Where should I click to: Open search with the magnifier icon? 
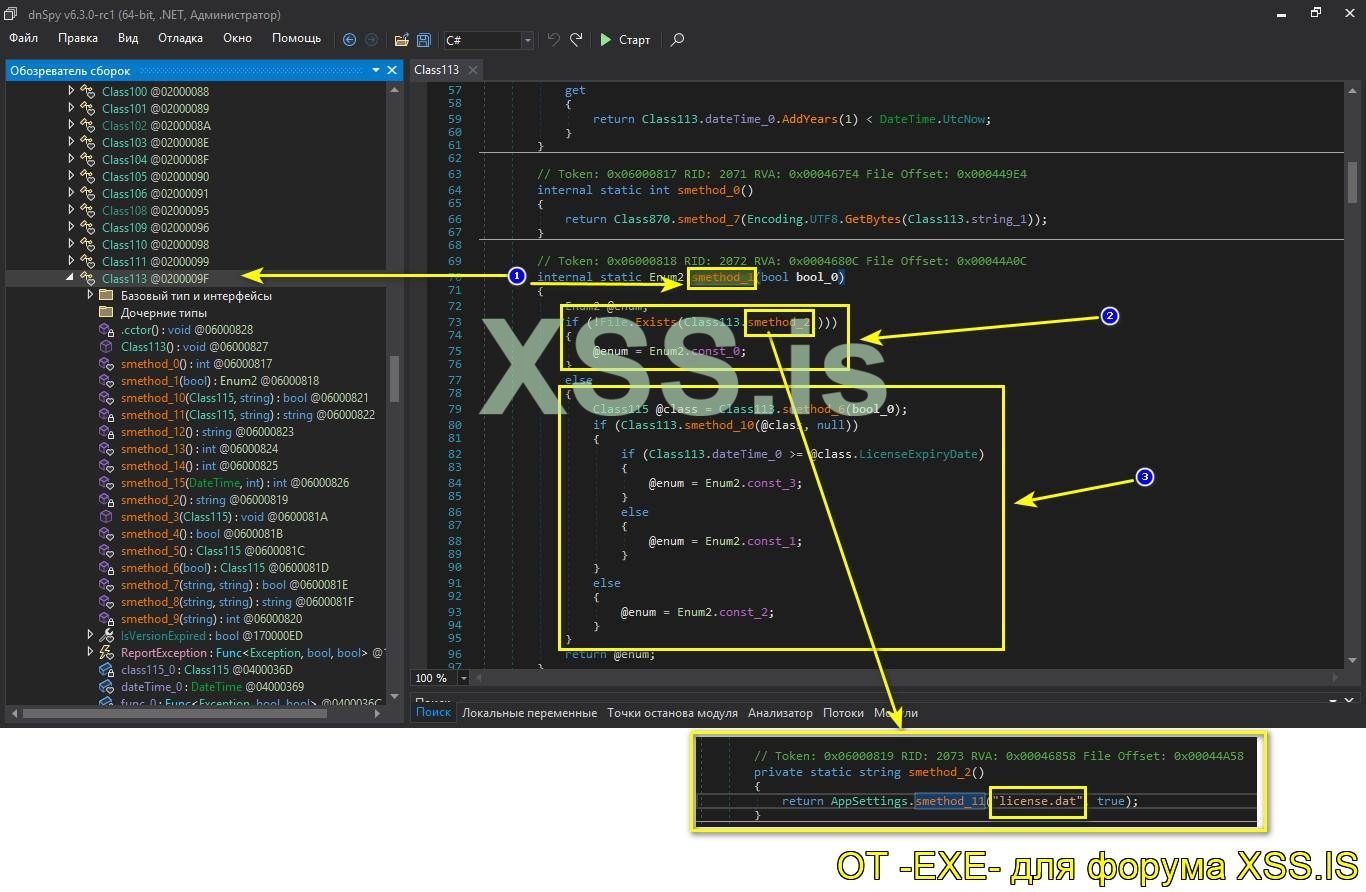click(677, 40)
